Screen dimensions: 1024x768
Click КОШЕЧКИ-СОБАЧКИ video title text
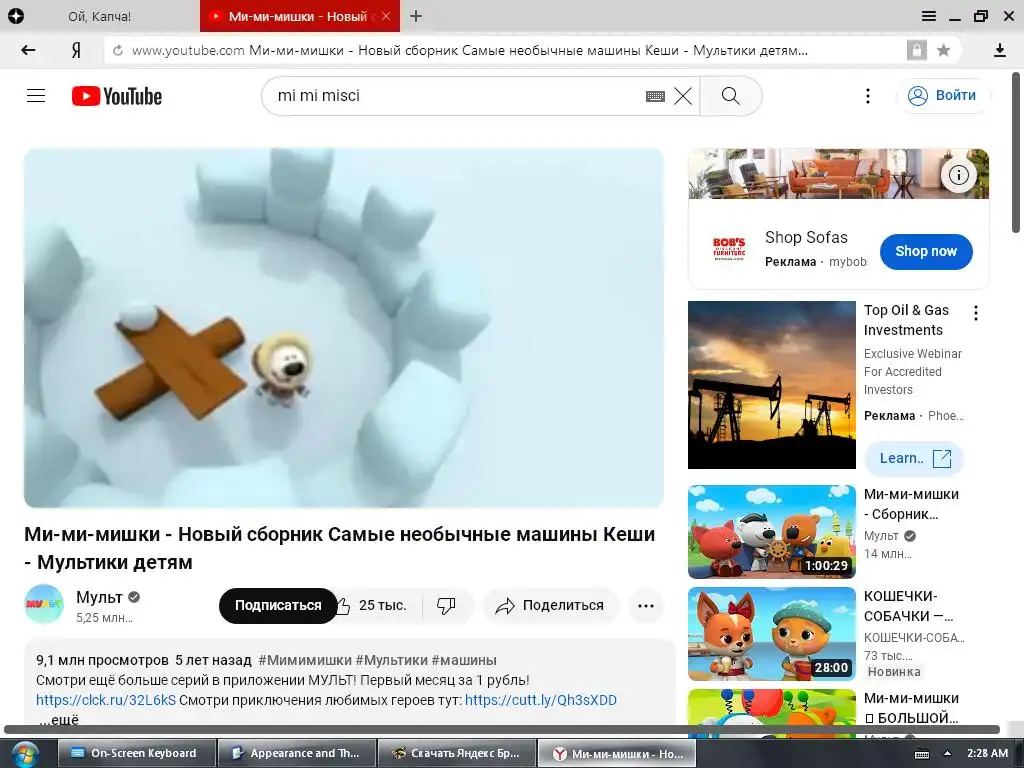point(909,606)
